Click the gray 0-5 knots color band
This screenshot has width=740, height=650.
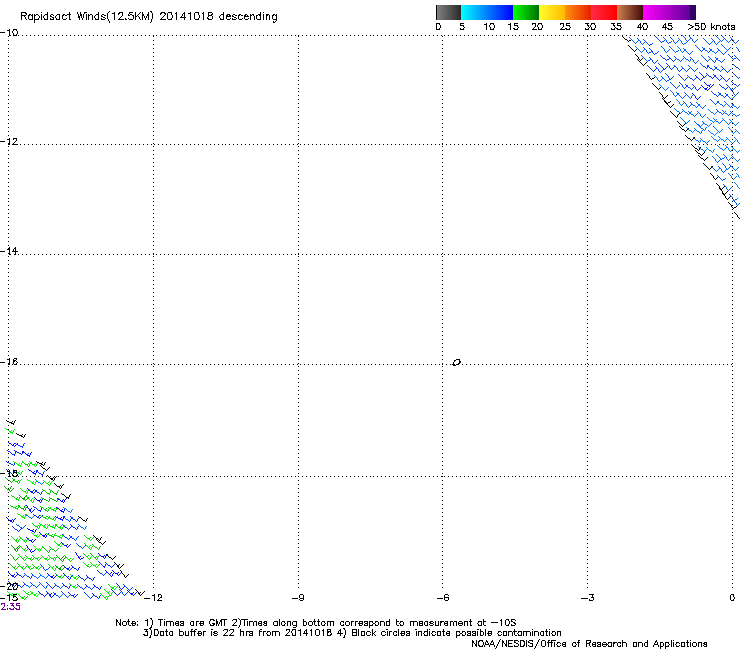click(448, 12)
